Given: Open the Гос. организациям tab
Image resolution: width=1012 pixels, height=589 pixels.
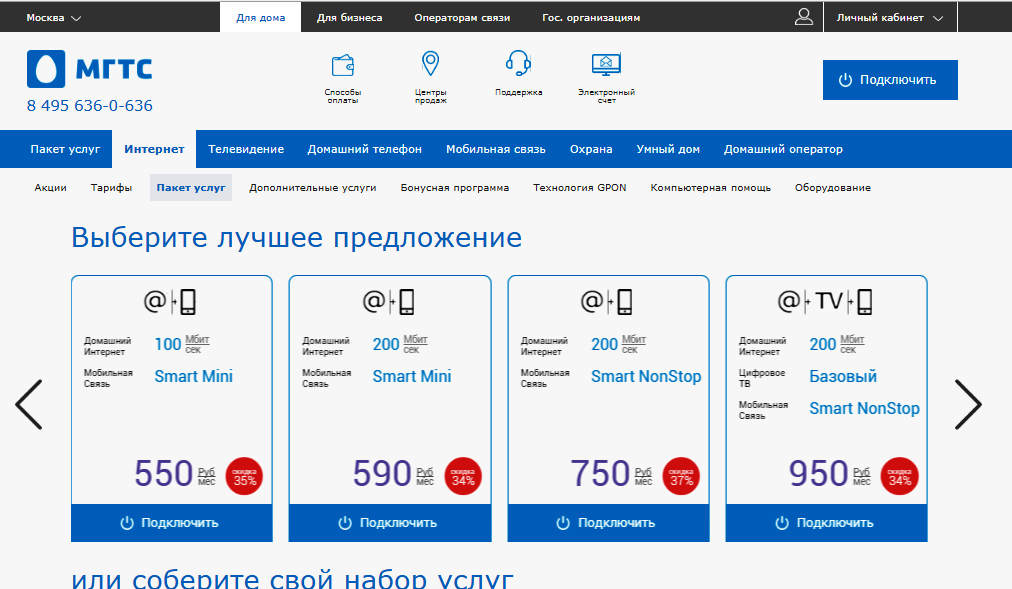Looking at the screenshot, I should (x=591, y=17).
